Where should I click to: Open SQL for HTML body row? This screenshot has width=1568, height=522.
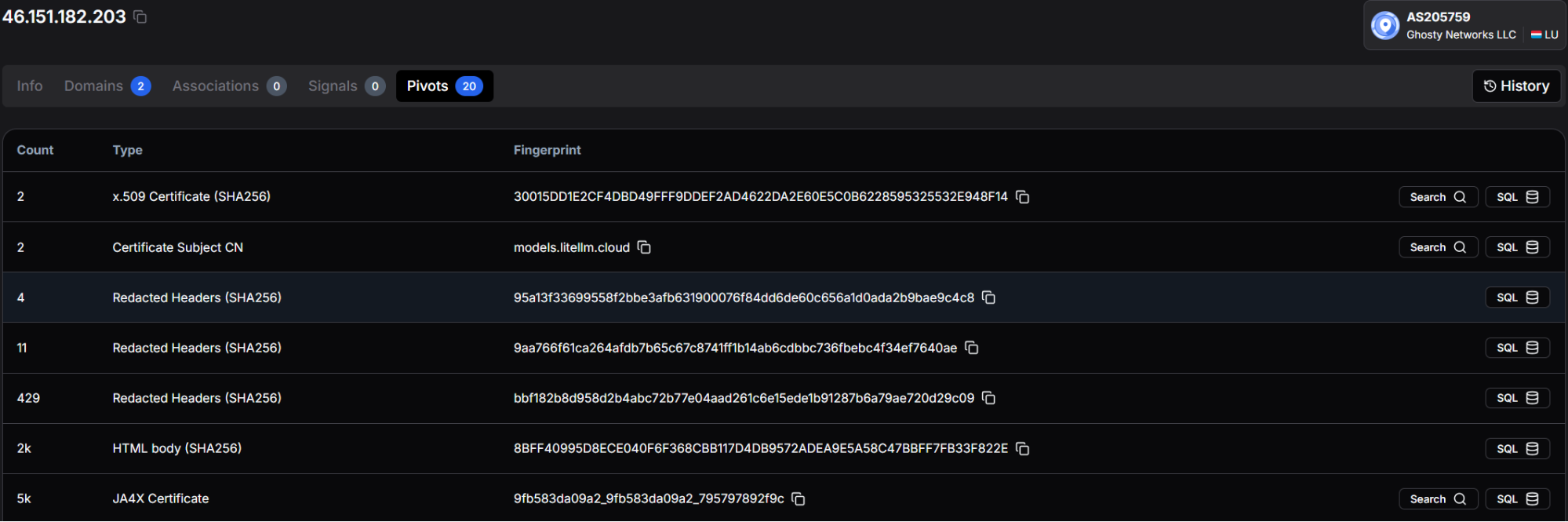[x=1517, y=448]
